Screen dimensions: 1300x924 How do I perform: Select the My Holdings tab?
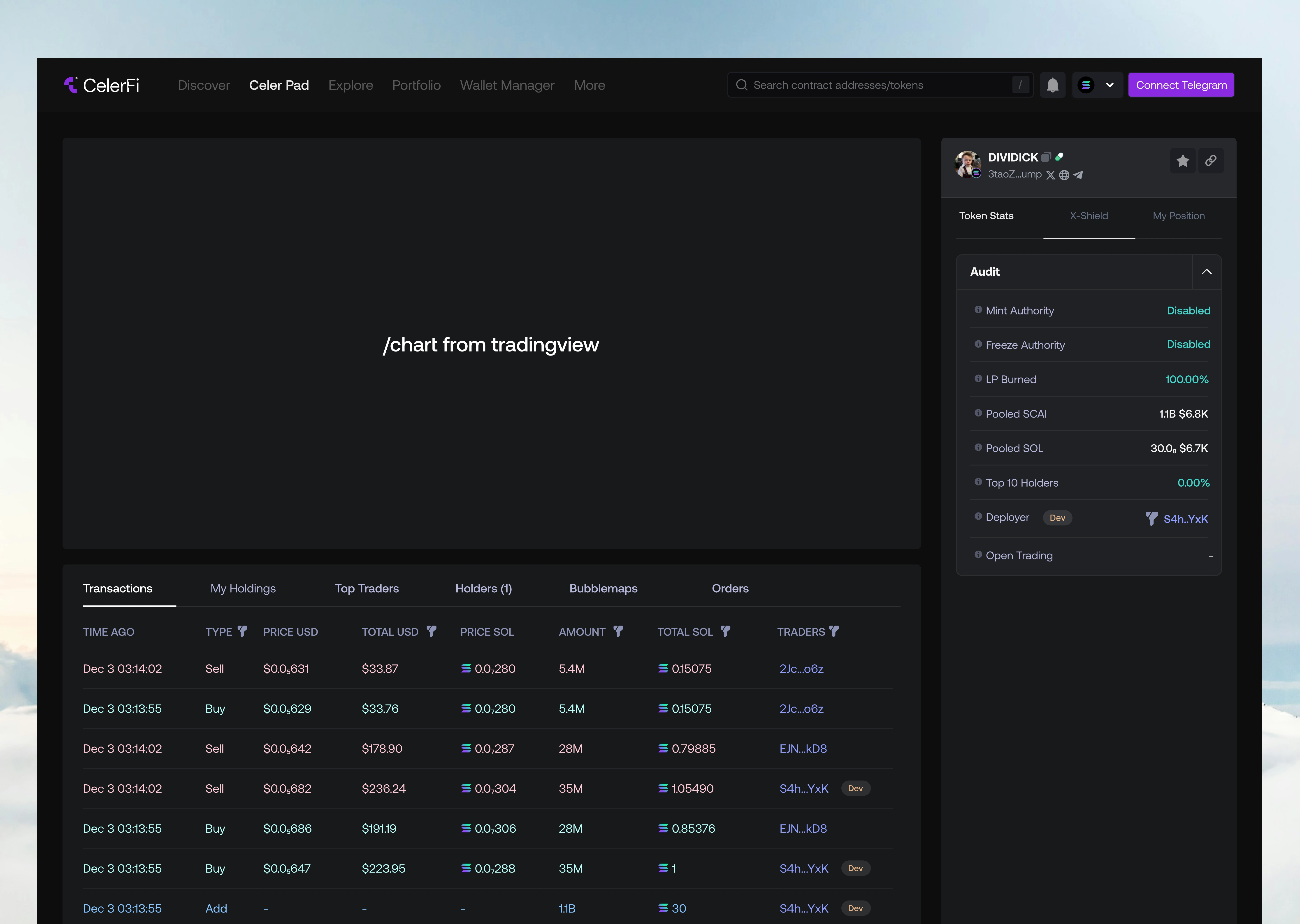(243, 589)
